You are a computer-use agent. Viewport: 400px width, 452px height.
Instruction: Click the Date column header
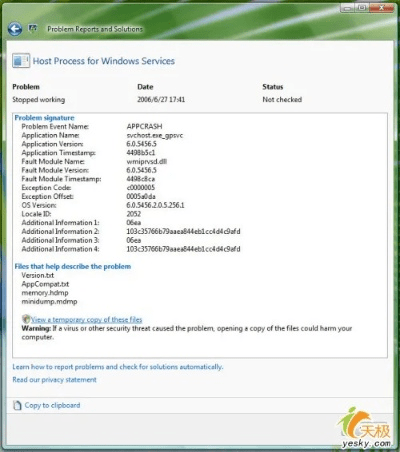point(145,87)
